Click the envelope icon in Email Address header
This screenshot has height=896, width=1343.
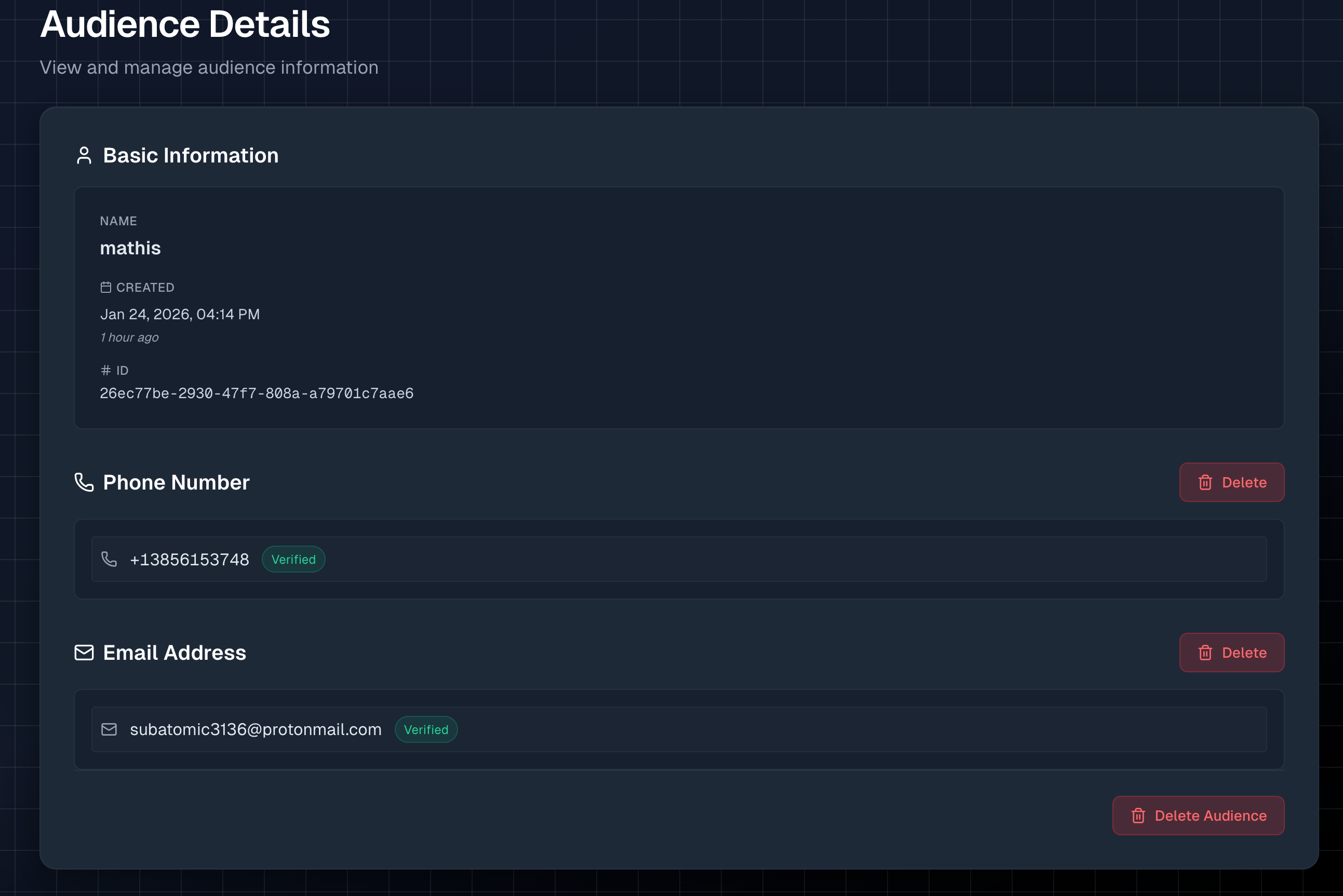[x=84, y=652]
